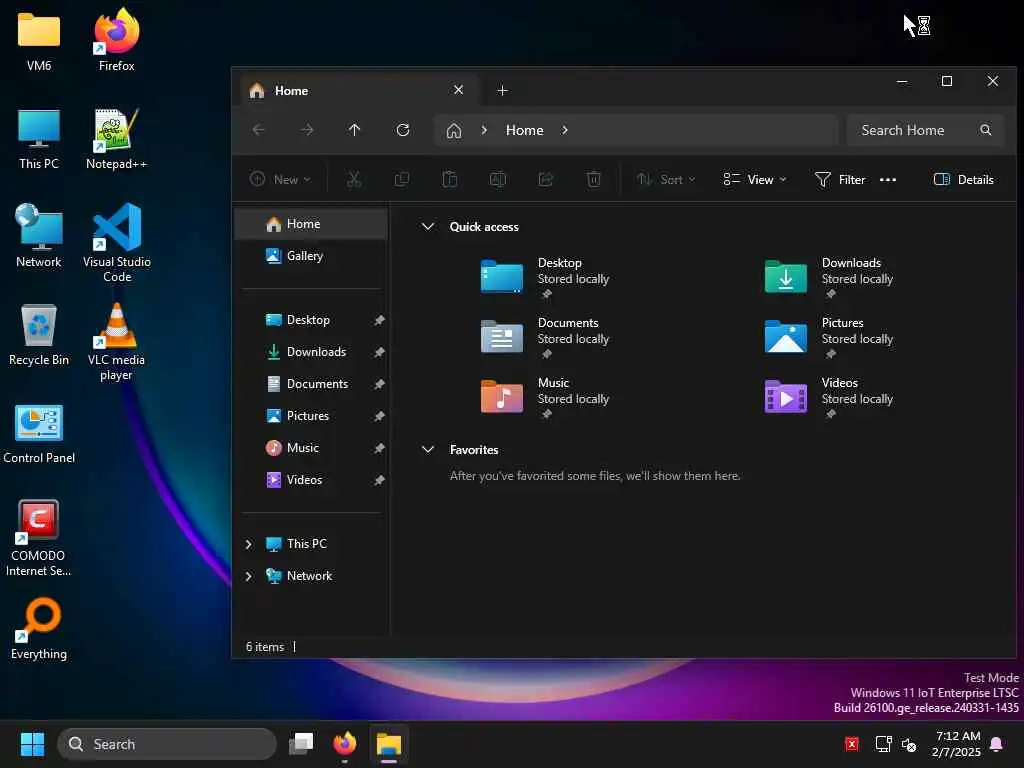Select Notepad++ desktop shortcut

pyautogui.click(x=116, y=139)
